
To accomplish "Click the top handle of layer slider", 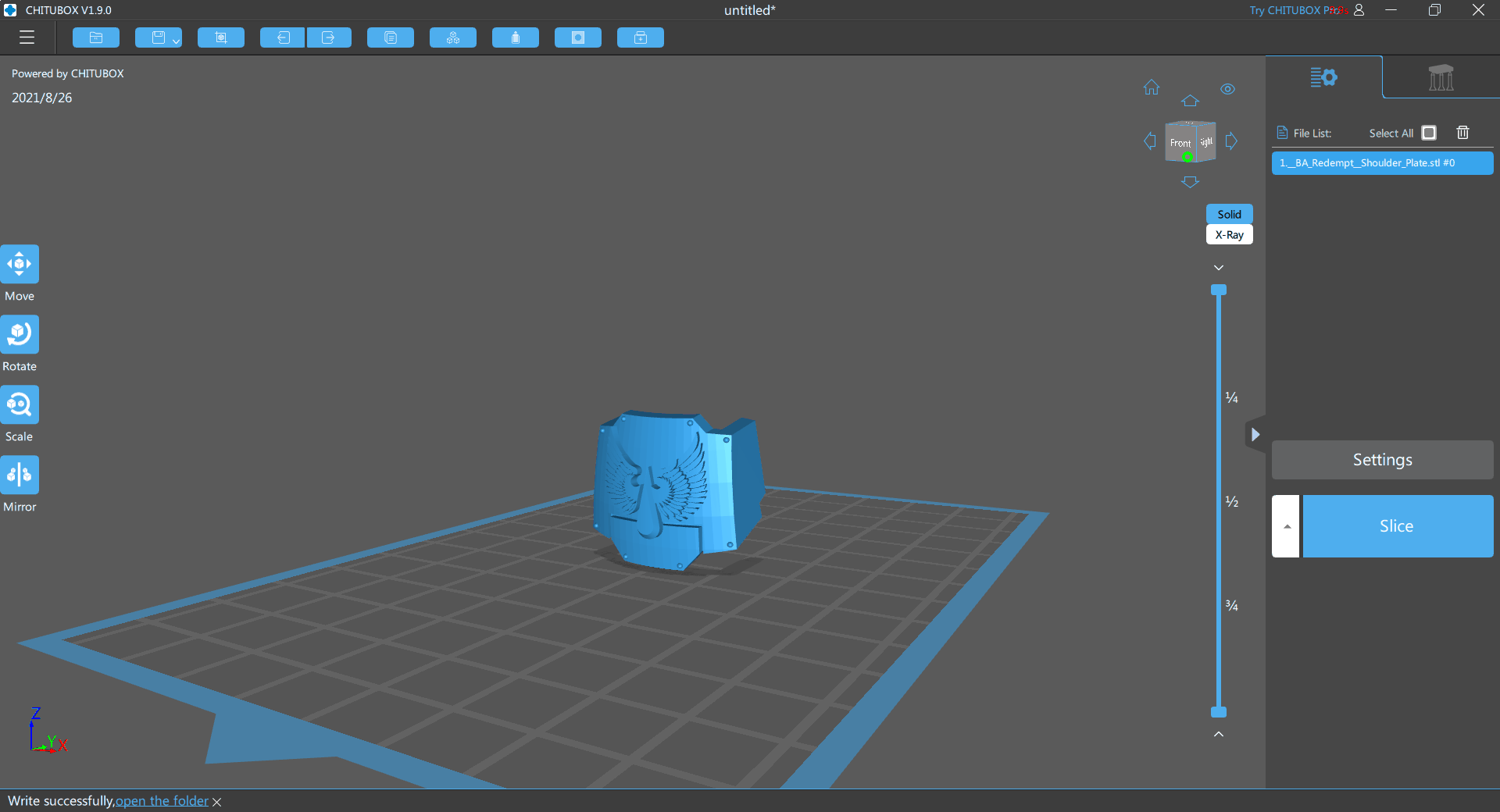I will pos(1218,290).
